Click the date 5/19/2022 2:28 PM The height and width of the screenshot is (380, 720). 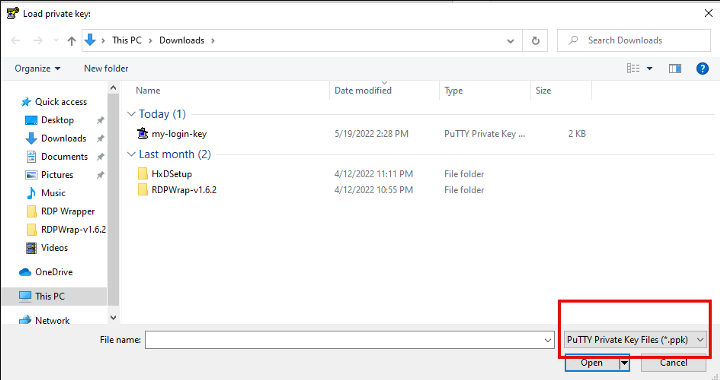pos(371,134)
